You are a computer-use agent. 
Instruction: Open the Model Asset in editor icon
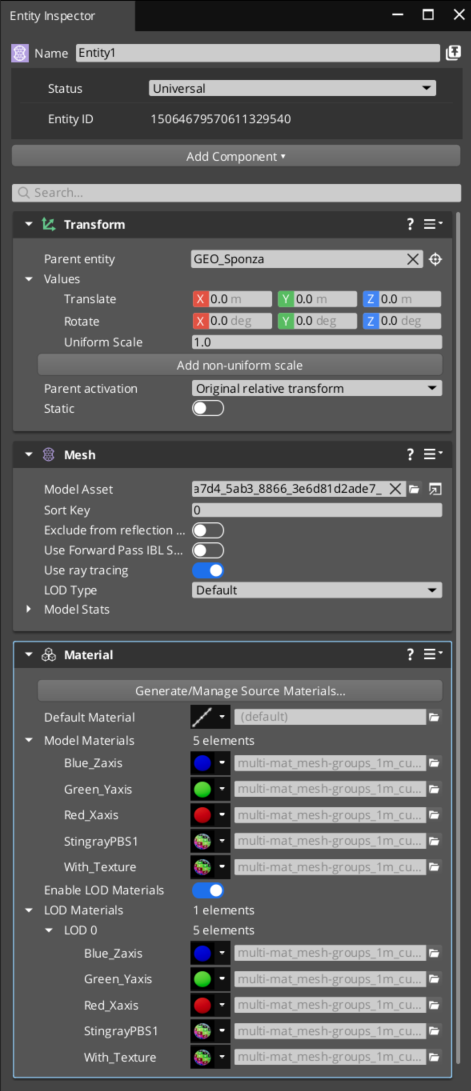(x=435, y=490)
